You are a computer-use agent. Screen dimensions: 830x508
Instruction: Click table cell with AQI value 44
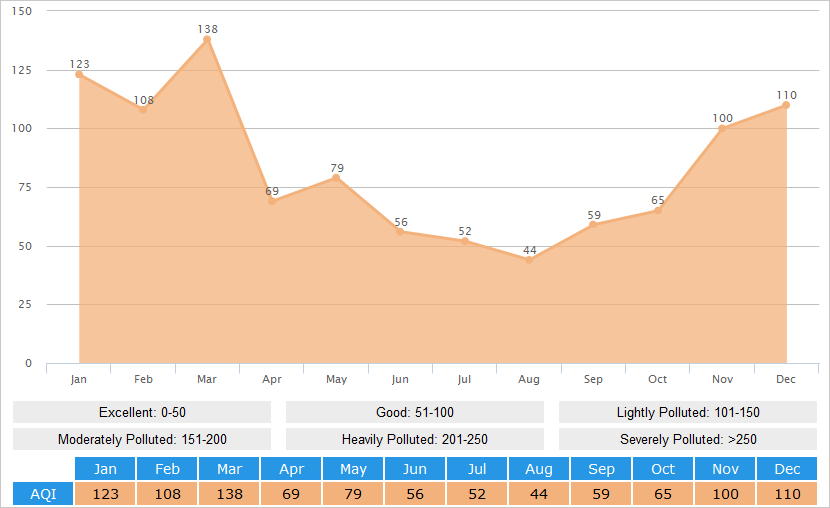[x=539, y=494]
